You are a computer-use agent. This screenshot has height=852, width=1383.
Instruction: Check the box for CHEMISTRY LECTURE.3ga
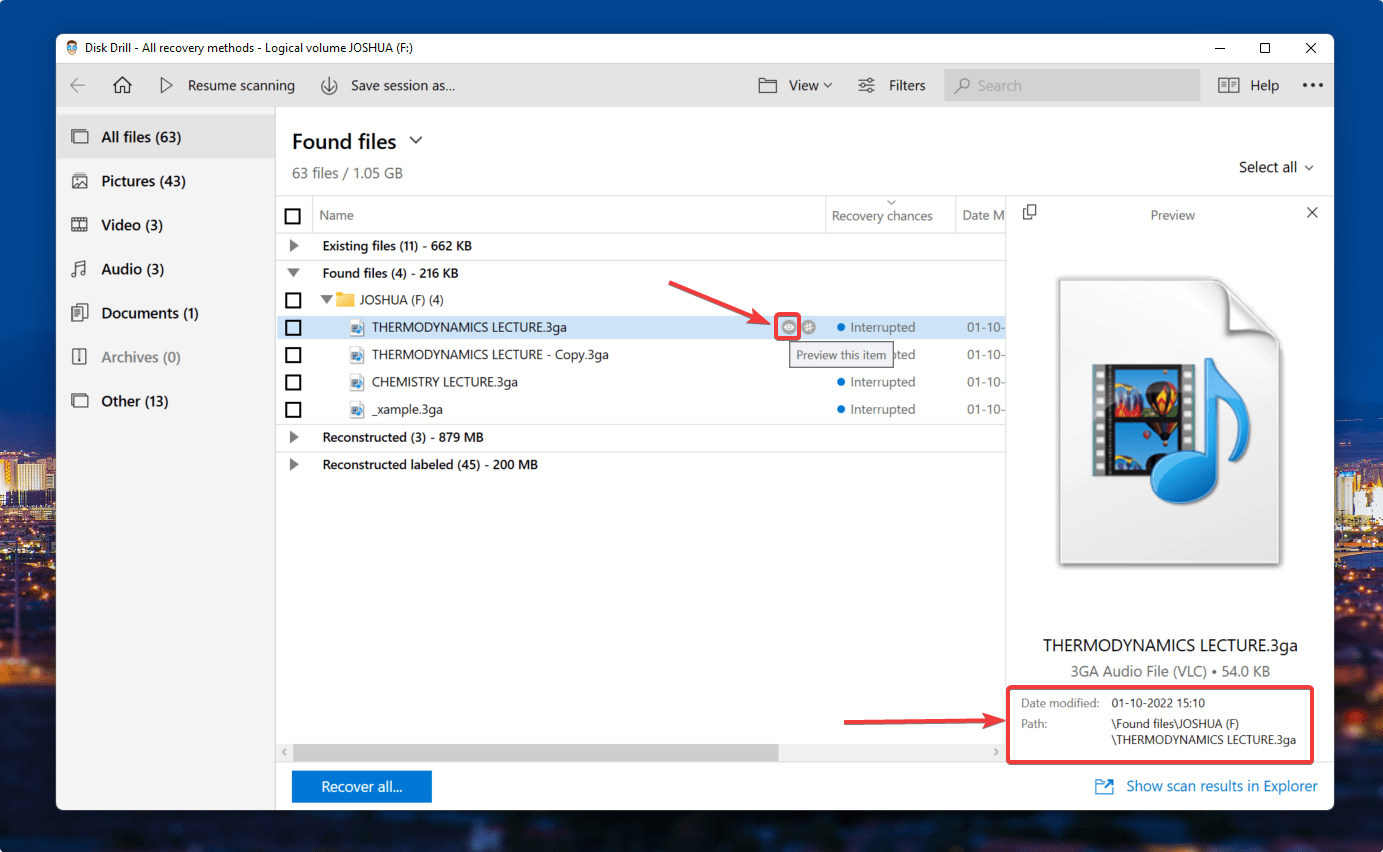tap(293, 382)
